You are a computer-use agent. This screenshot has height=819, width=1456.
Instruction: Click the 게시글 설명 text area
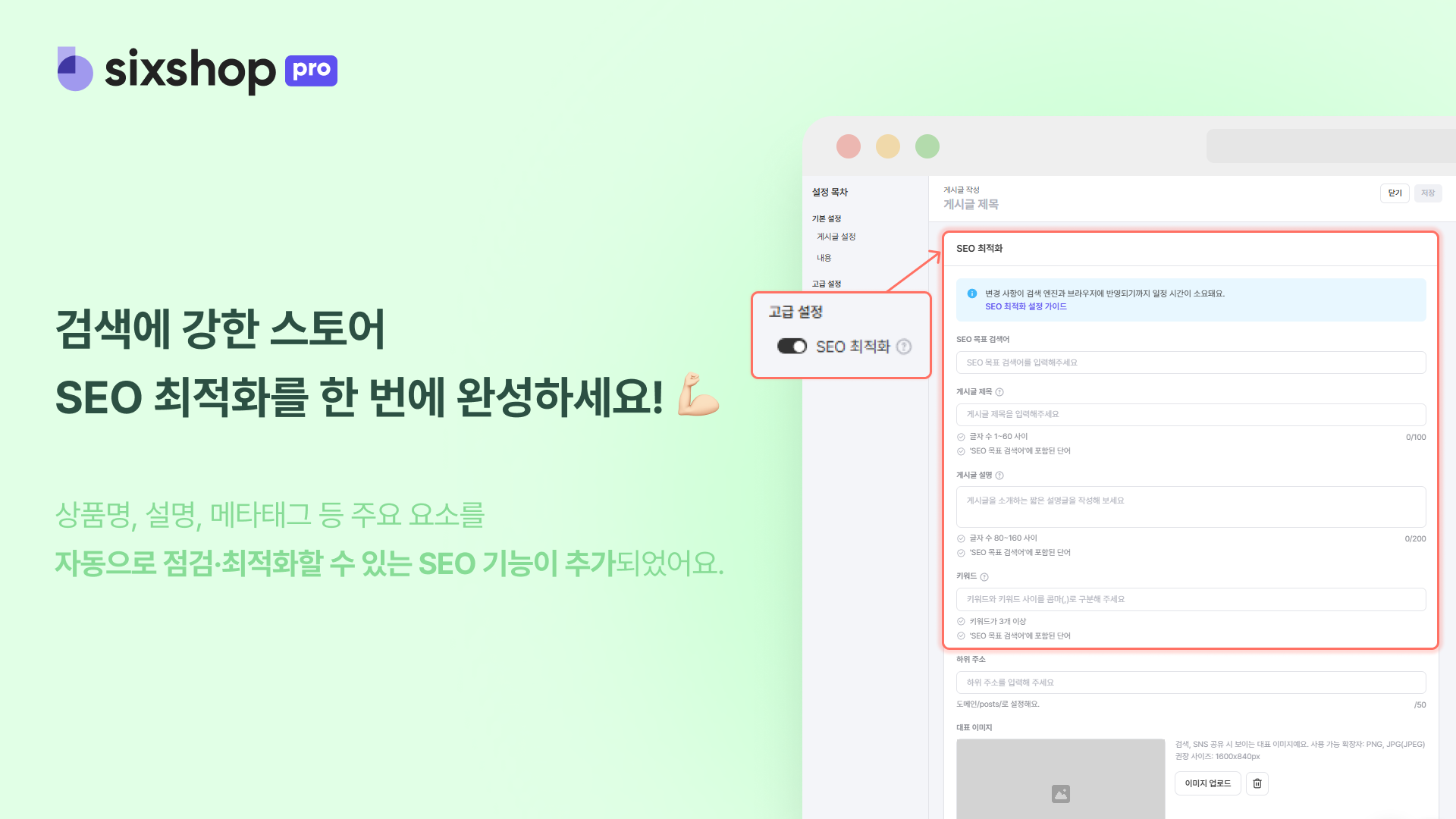tap(1191, 507)
